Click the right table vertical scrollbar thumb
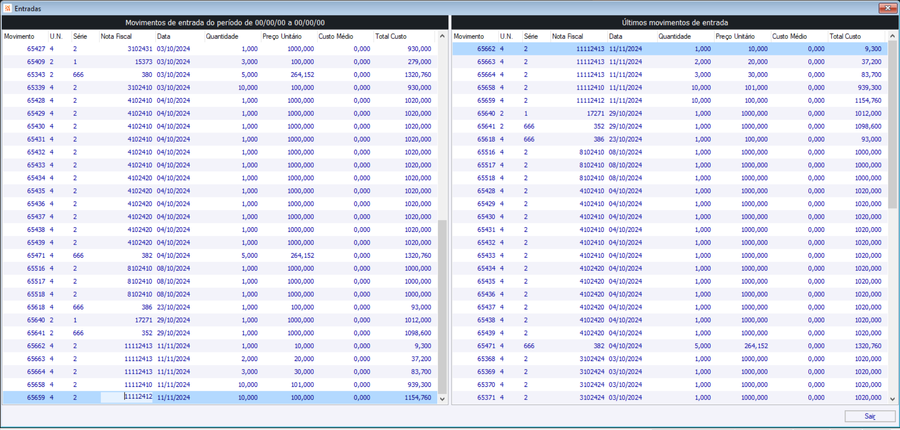The height and width of the screenshot is (430, 900). (x=893, y=125)
